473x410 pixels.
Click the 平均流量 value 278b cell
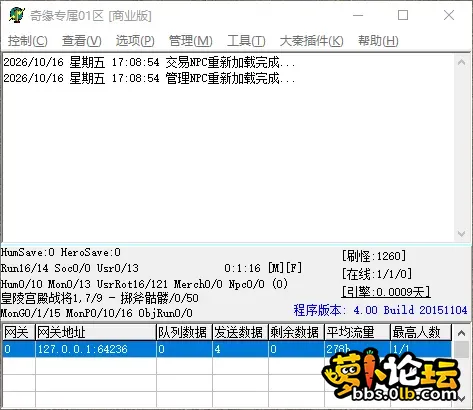pos(357,349)
